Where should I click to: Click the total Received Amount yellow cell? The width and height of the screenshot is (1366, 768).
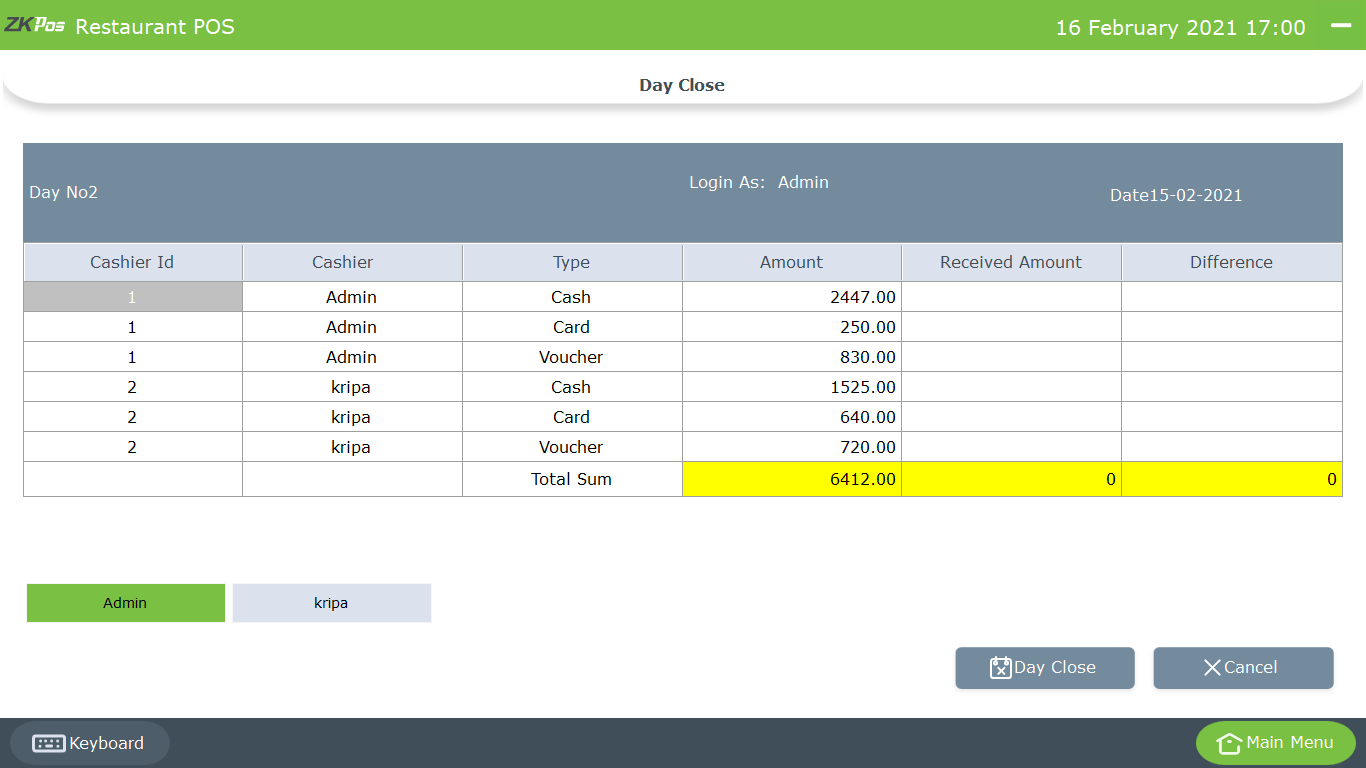pyautogui.click(x=1011, y=479)
